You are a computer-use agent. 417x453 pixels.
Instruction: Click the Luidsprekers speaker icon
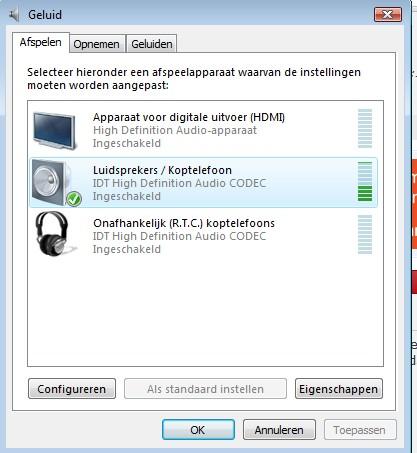(53, 182)
